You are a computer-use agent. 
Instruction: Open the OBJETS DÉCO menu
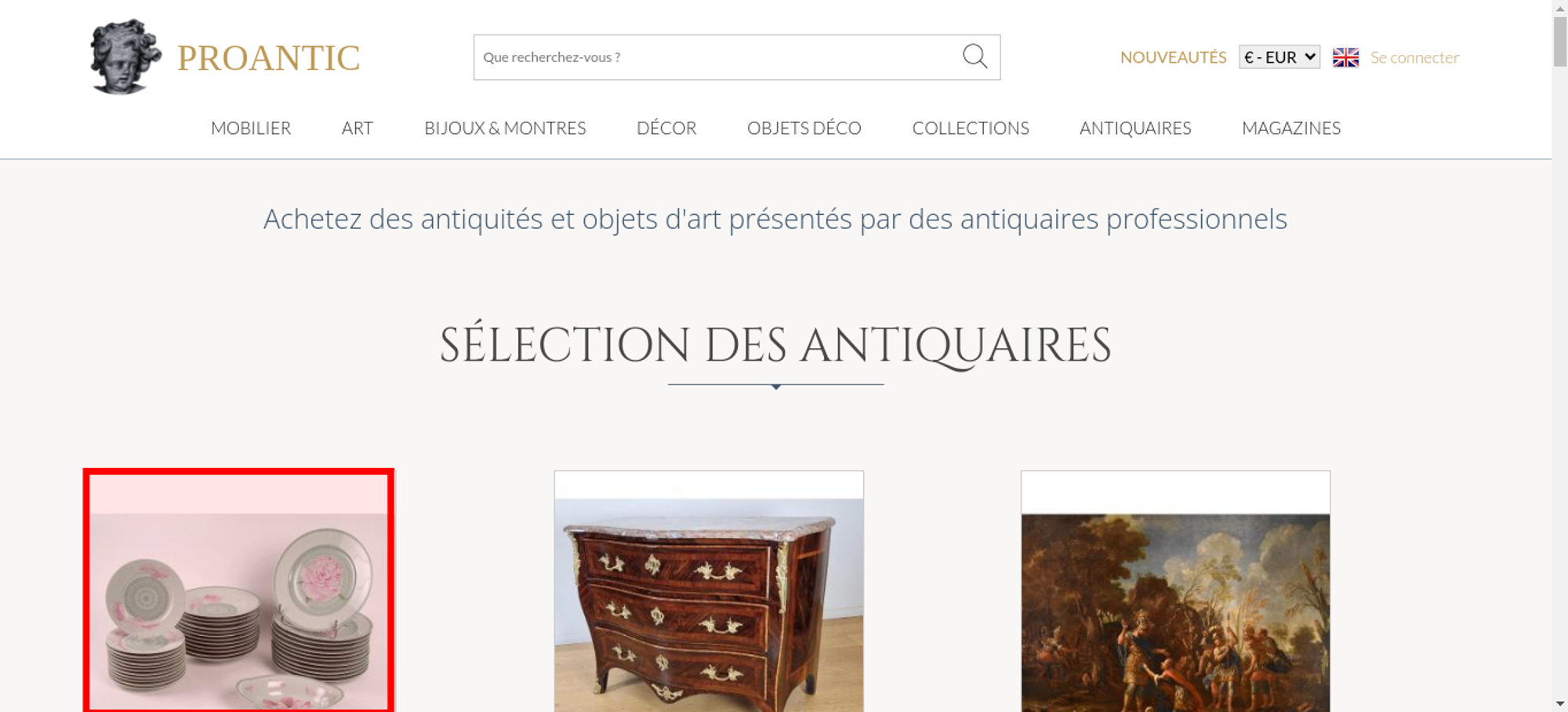[x=804, y=128]
